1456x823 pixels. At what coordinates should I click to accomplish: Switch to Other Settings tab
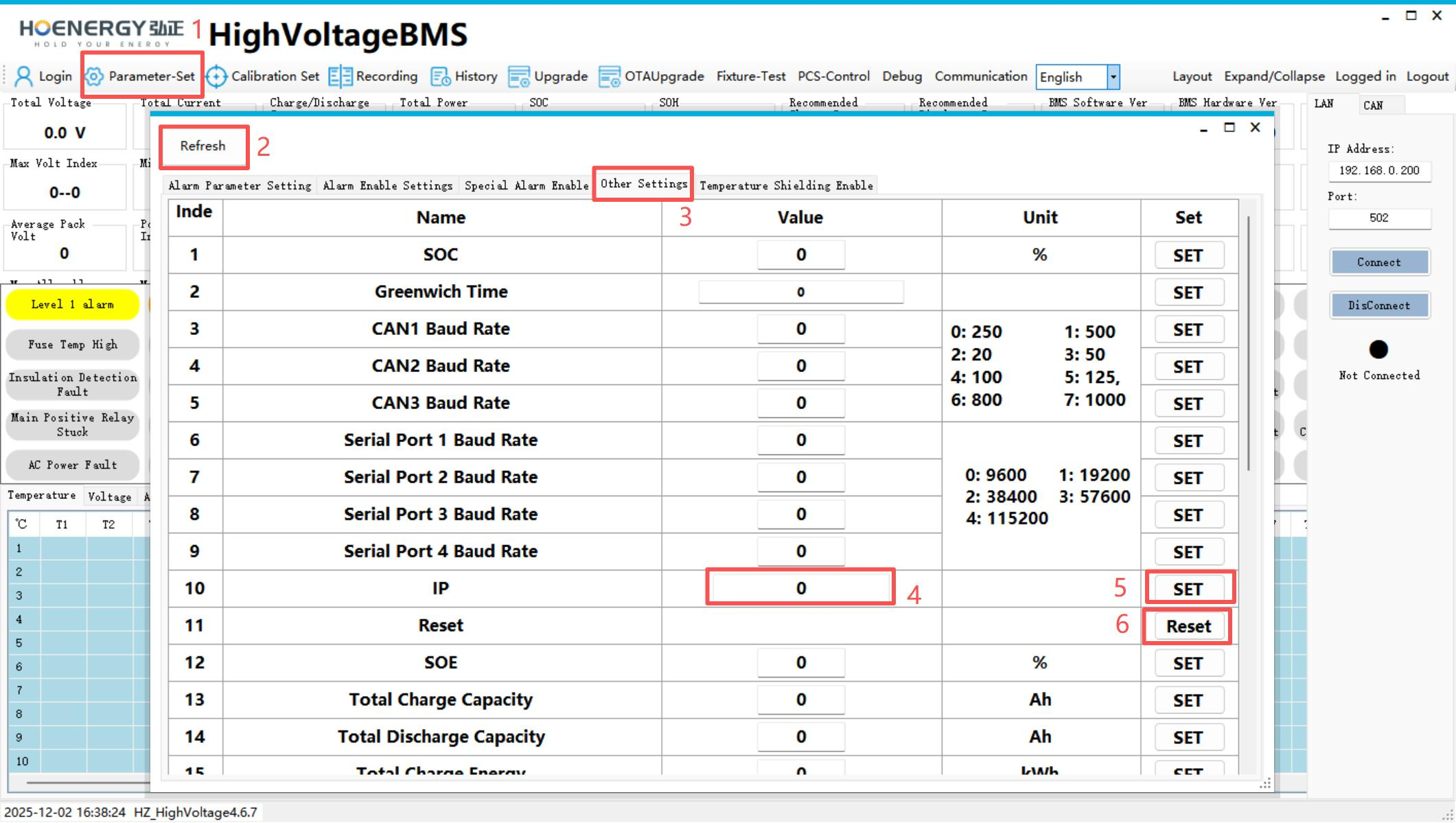click(644, 184)
